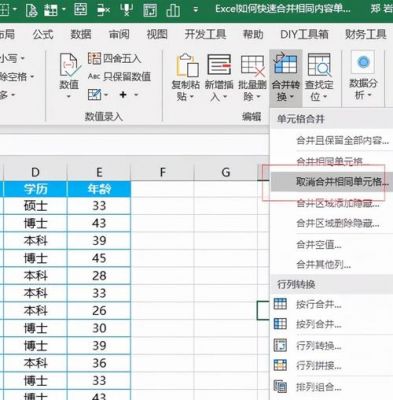
Task: Click the 数值 document icon
Action: pyautogui.click(x=69, y=65)
